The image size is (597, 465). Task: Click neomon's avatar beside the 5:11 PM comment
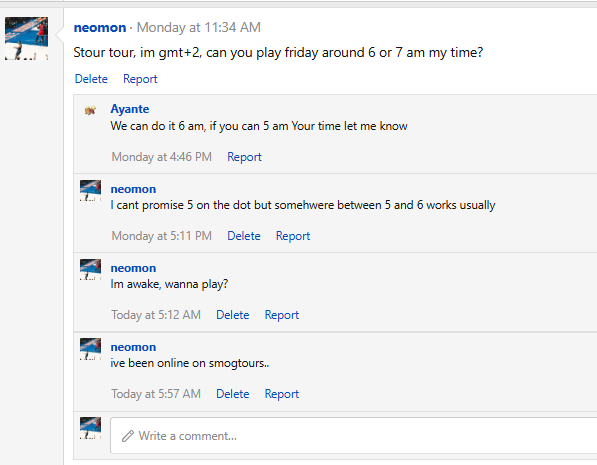(90, 190)
